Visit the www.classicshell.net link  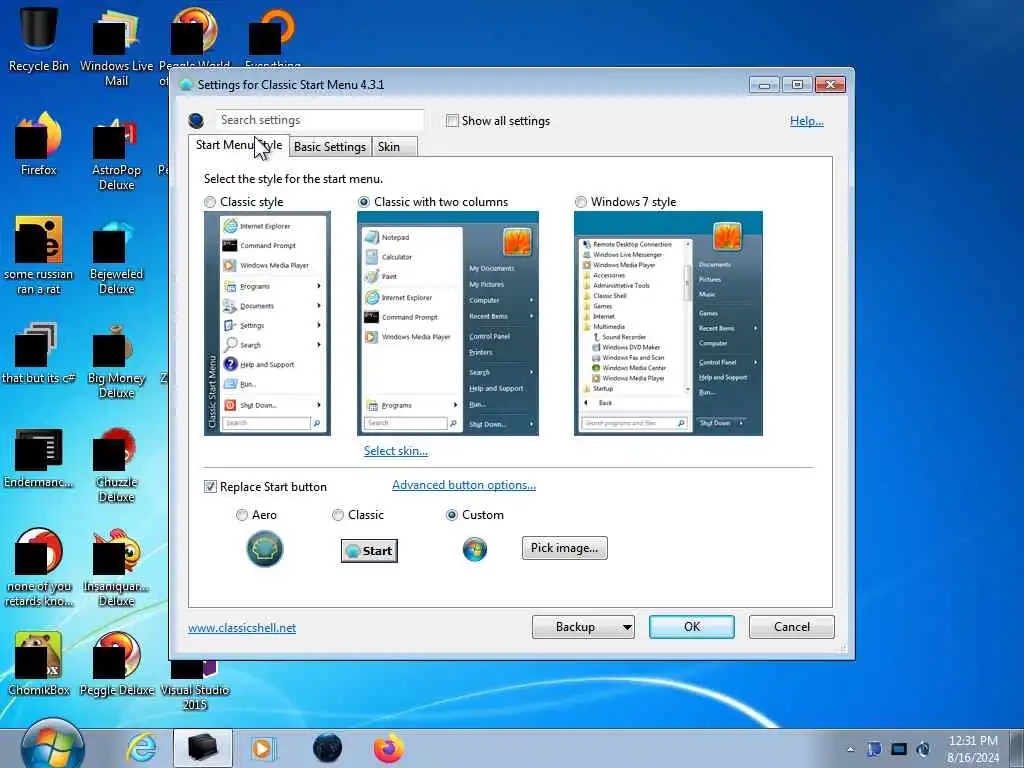click(x=242, y=628)
